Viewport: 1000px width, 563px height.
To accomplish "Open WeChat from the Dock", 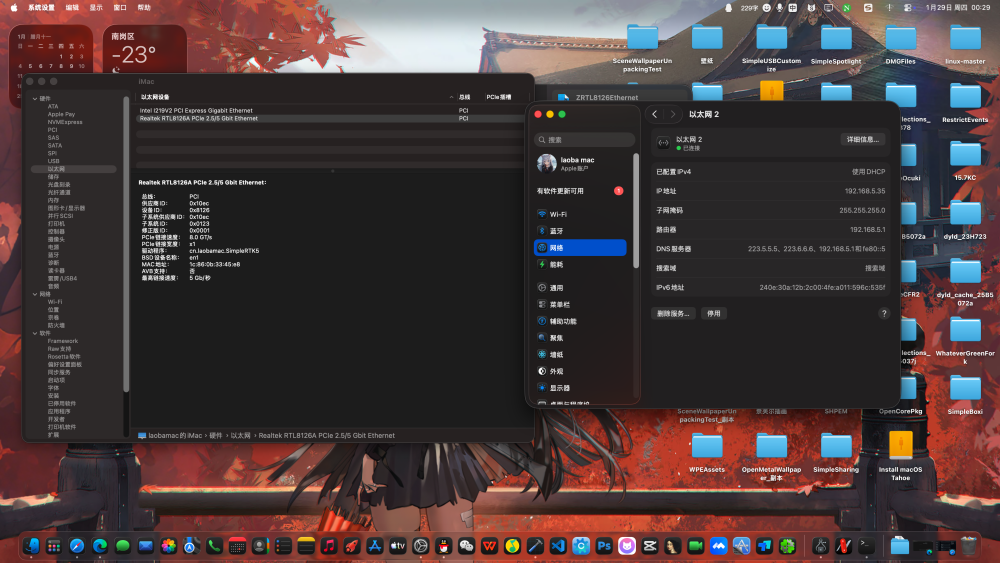I will tap(466, 546).
